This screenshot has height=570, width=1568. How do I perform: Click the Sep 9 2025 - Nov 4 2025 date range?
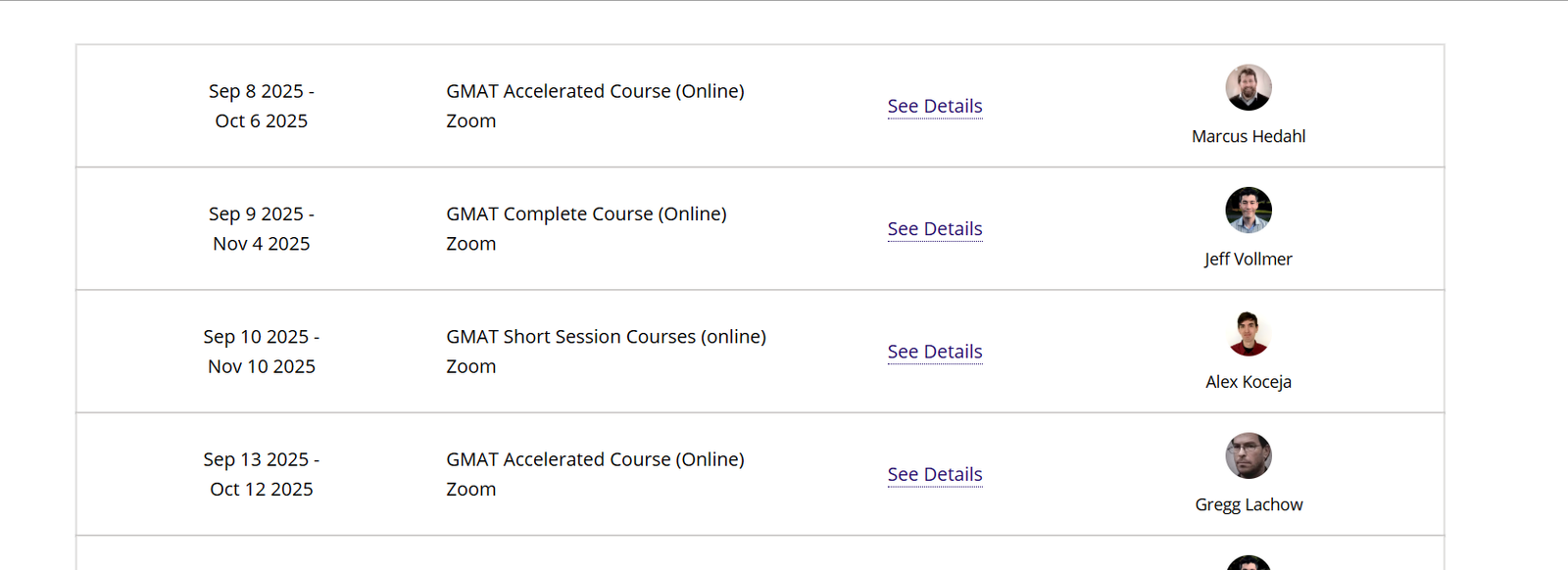pos(261,228)
